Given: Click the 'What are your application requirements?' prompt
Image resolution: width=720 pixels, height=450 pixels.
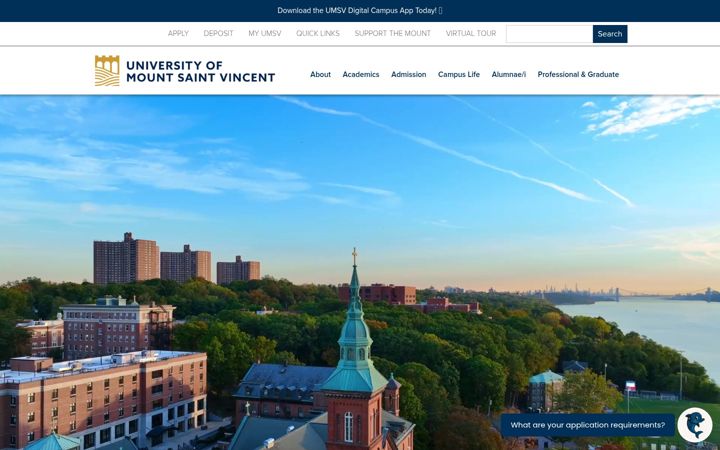Looking at the screenshot, I should tap(587, 425).
